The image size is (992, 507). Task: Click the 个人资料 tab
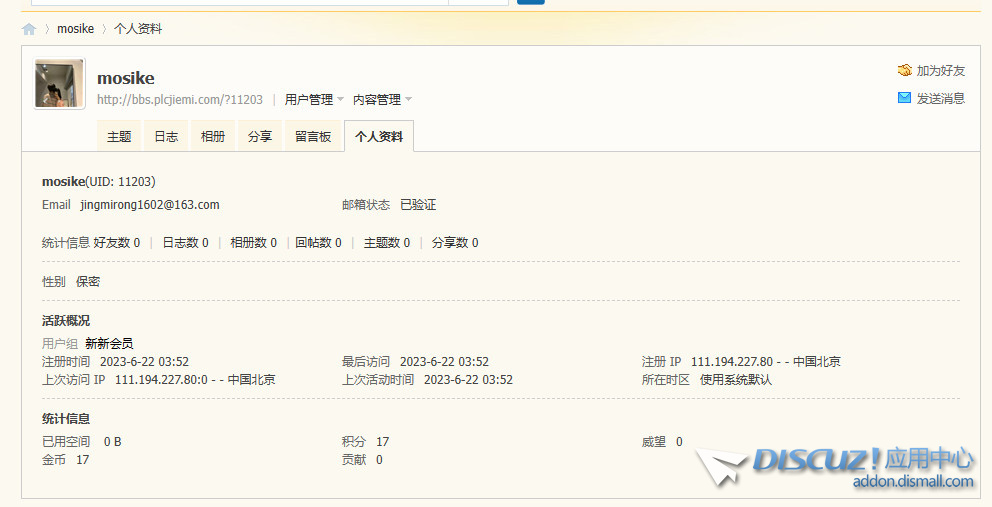[379, 137]
